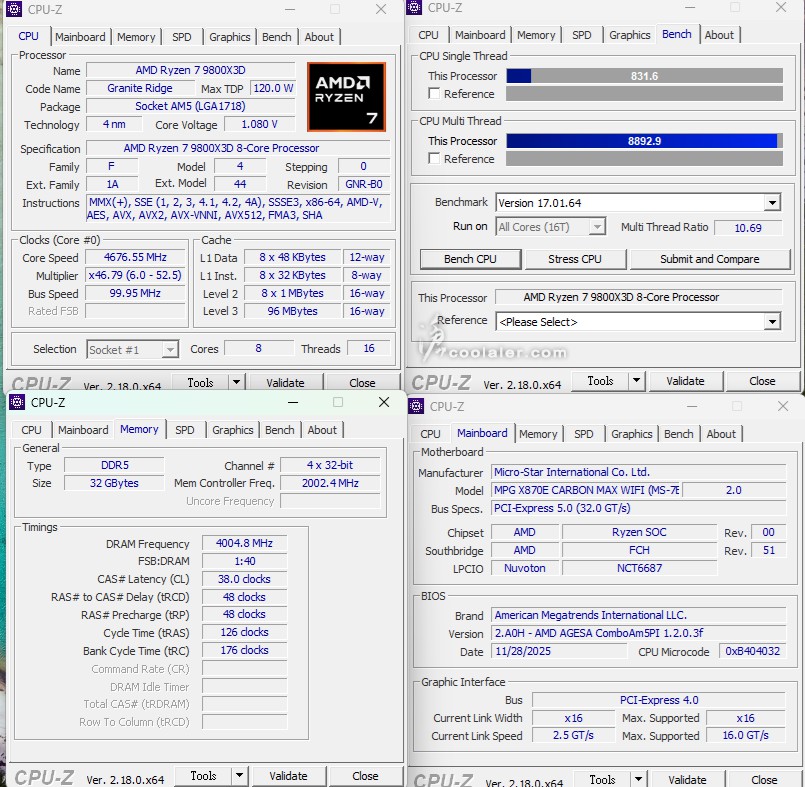Viewport: 805px width, 787px height.
Task: Switch to Bench tab in the CPU window
Action: click(x=277, y=37)
